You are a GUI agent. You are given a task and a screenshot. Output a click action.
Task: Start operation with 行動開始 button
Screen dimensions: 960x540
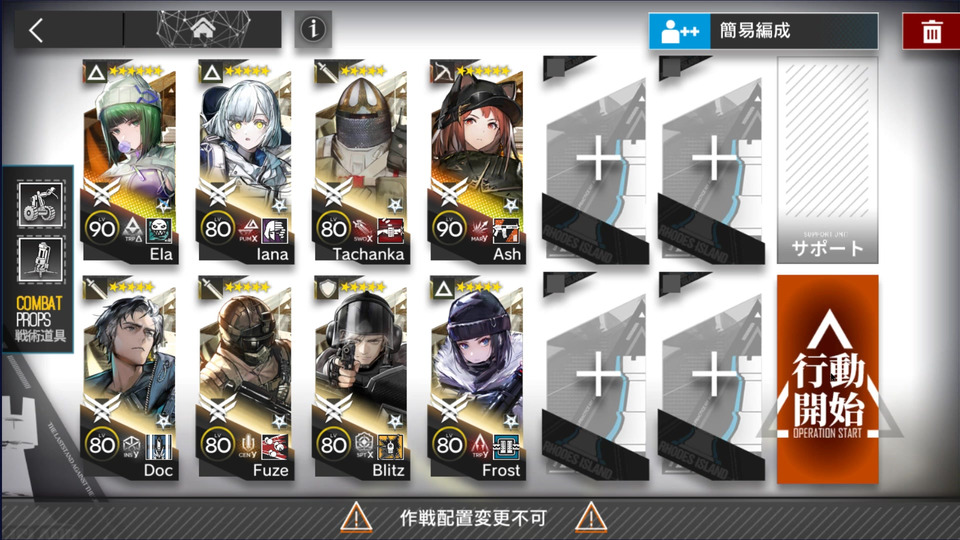coord(828,379)
